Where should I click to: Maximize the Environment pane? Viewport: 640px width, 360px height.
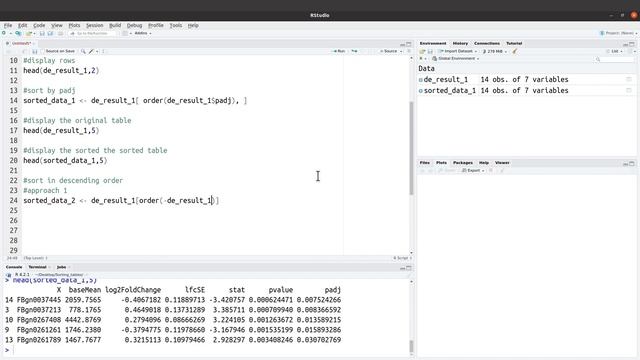pos(632,44)
